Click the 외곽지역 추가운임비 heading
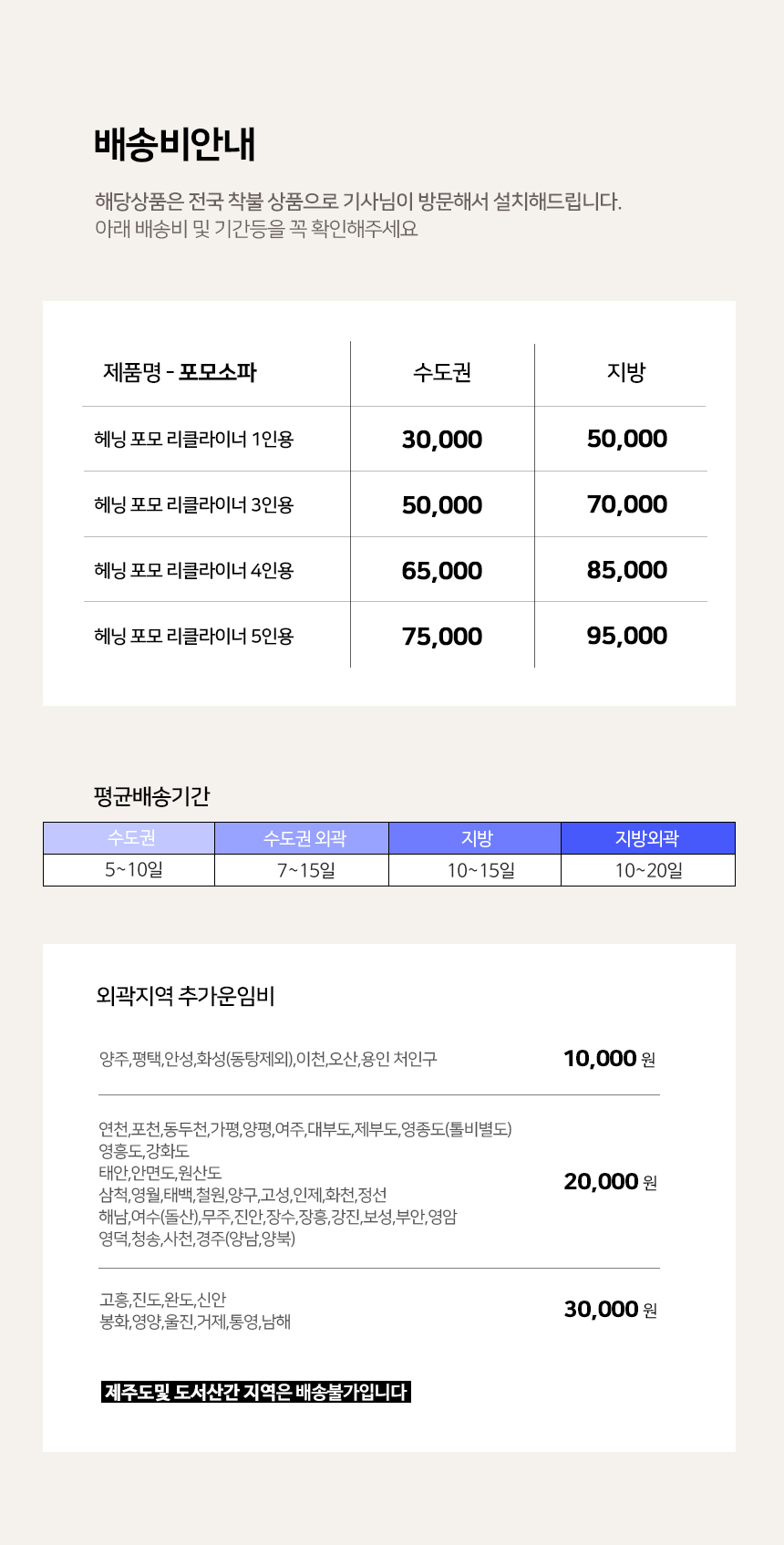784x1545 pixels. [185, 996]
